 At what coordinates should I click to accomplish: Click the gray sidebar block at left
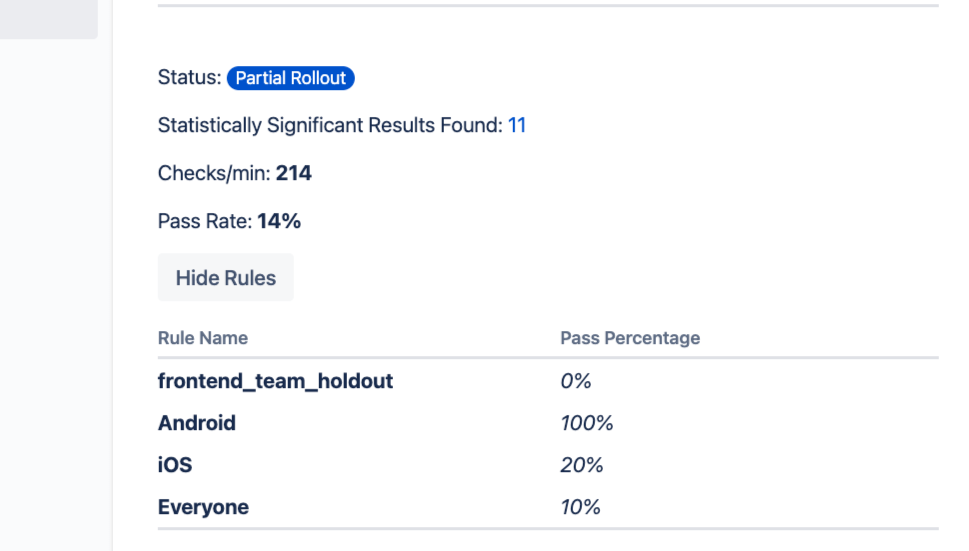pos(48,19)
